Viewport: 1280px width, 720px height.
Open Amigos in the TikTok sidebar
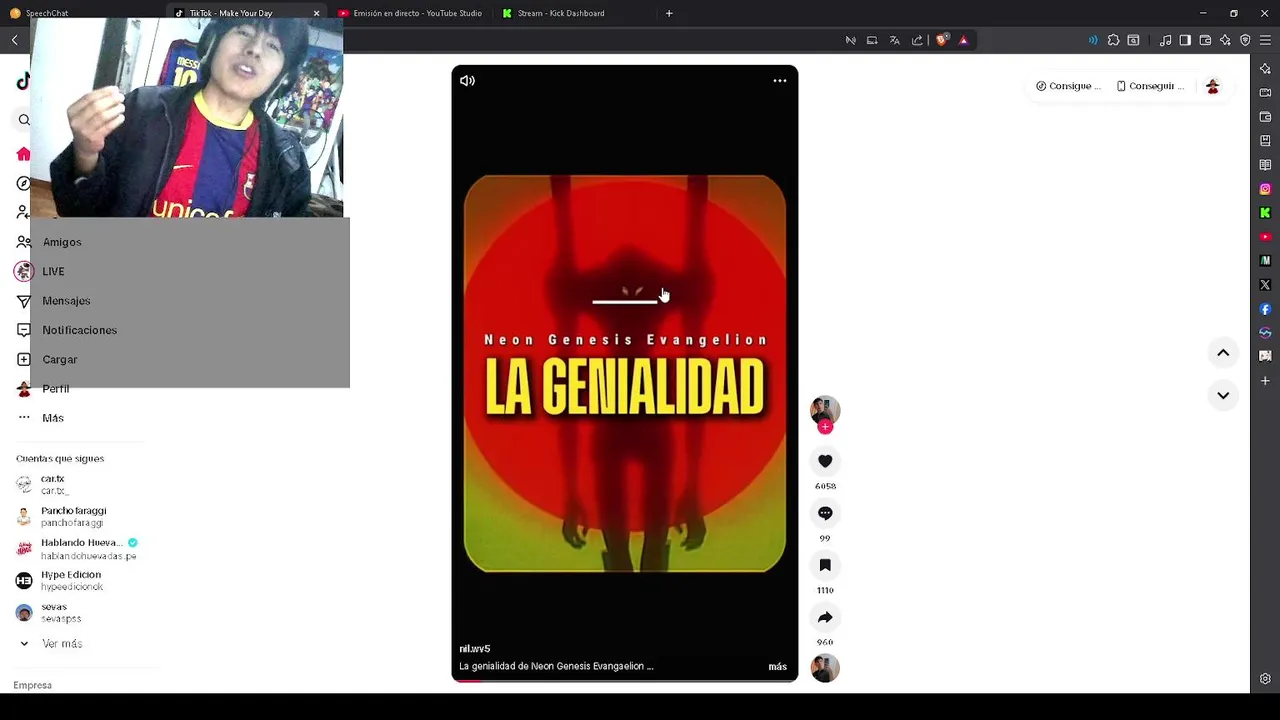[x=62, y=242]
